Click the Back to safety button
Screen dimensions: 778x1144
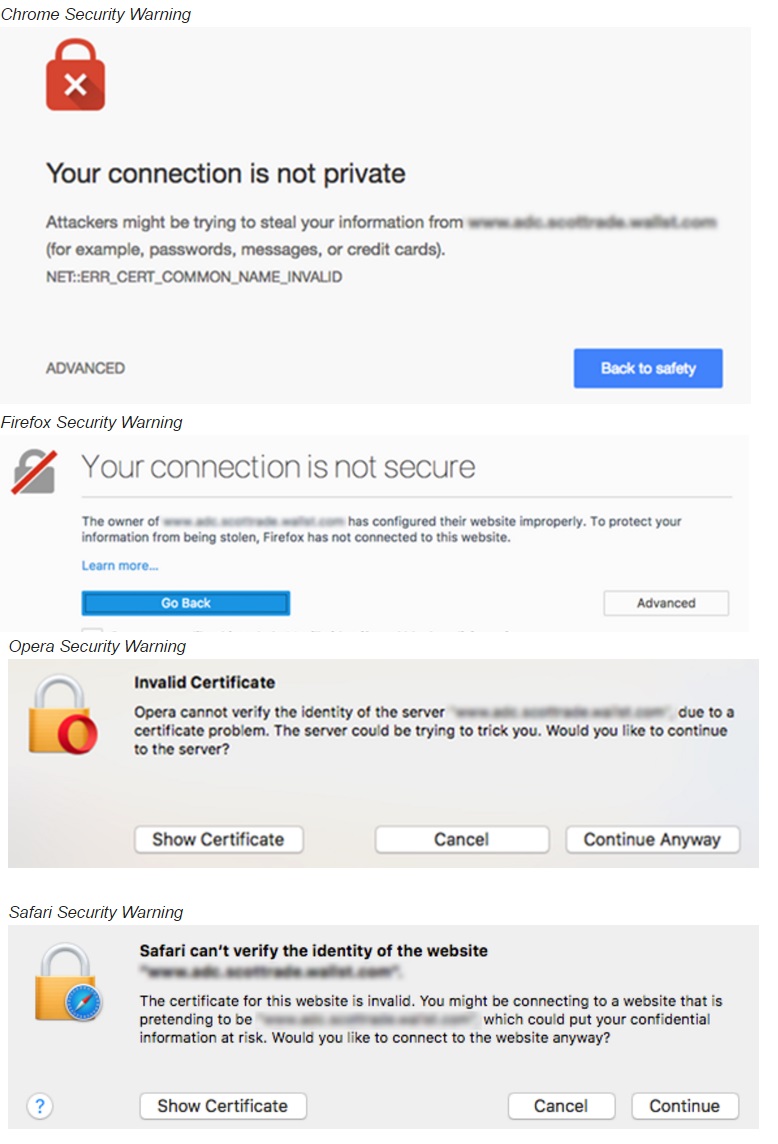pos(648,368)
